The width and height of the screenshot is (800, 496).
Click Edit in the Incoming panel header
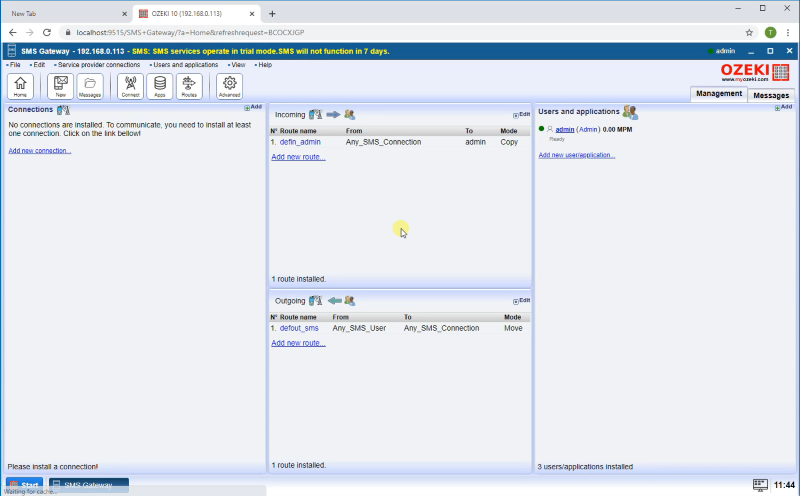pyautogui.click(x=521, y=115)
